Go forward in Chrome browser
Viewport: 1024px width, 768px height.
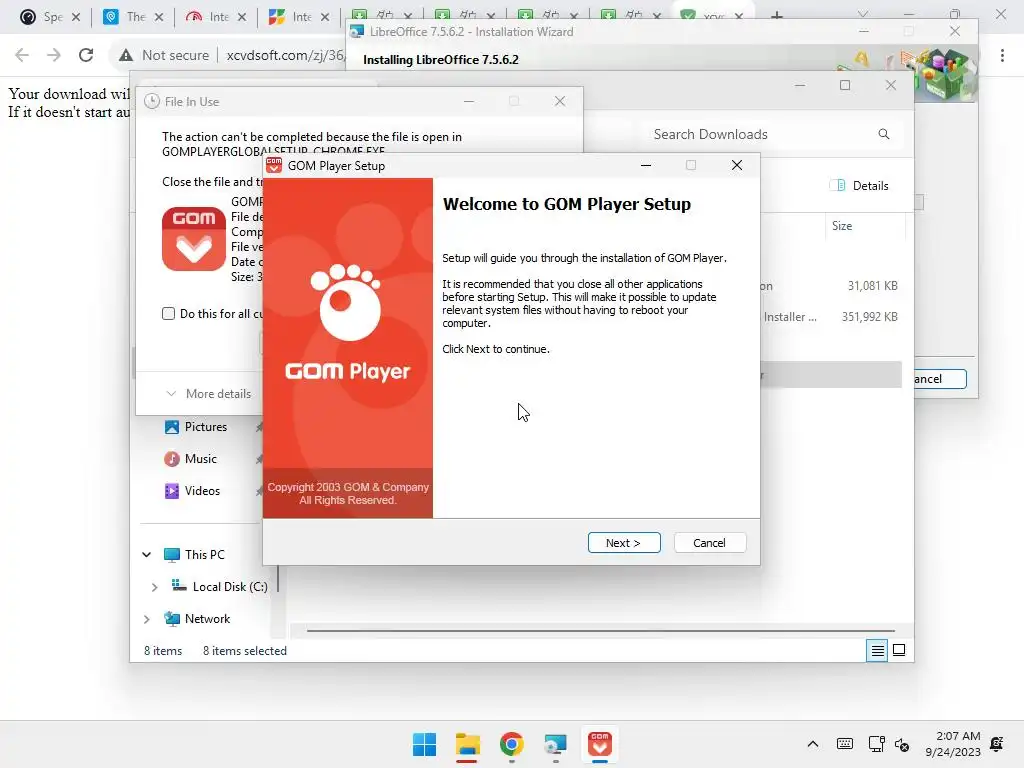point(54,55)
